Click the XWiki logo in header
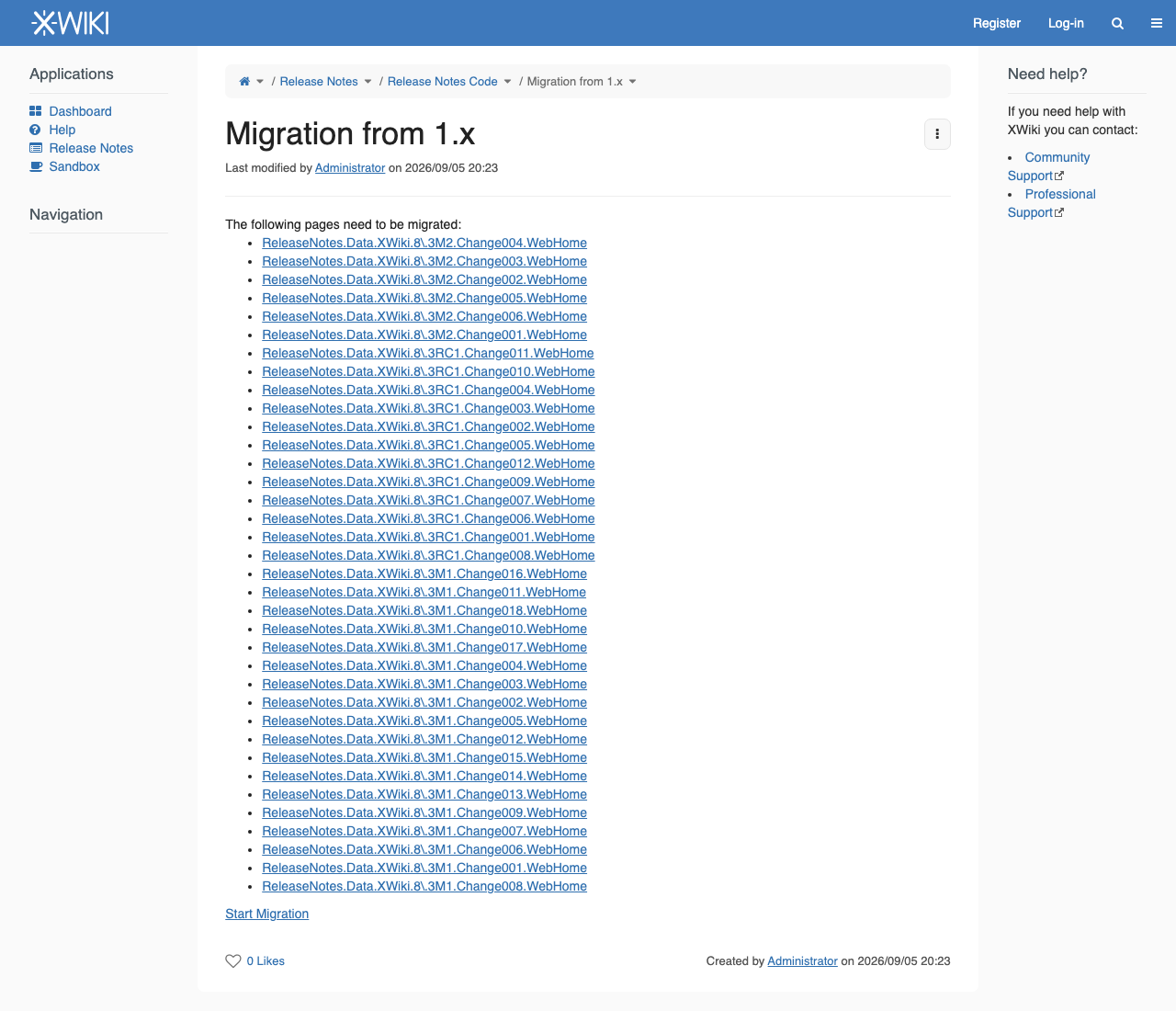 (x=71, y=23)
